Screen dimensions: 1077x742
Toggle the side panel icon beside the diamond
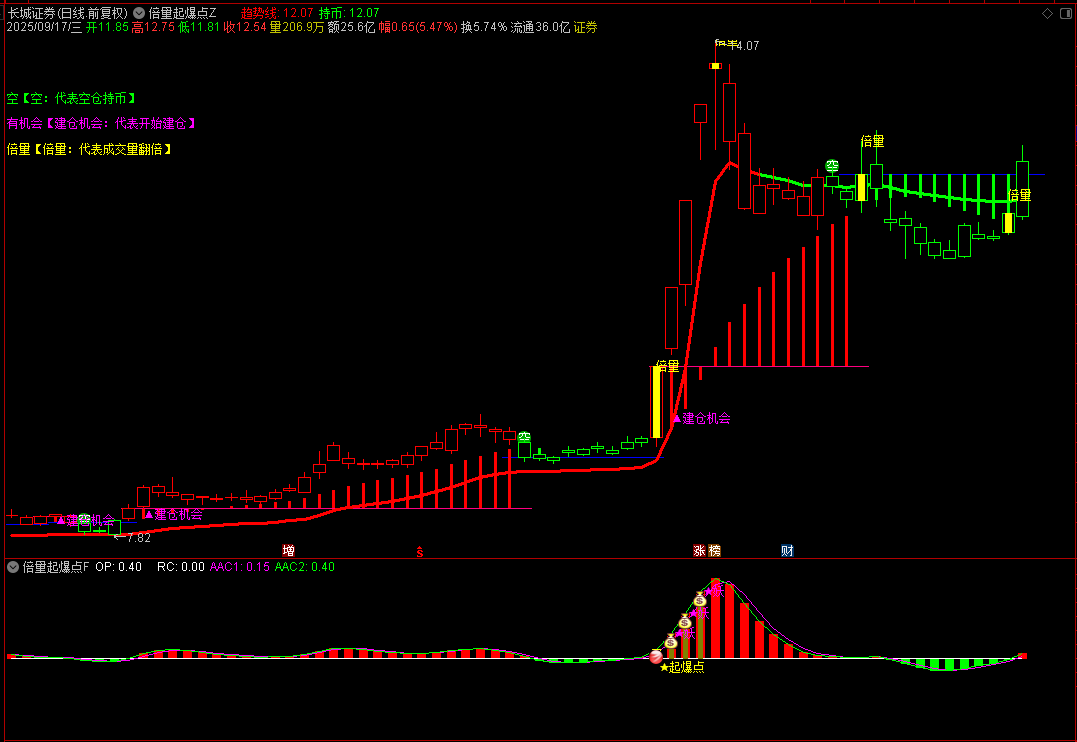pos(1067,13)
